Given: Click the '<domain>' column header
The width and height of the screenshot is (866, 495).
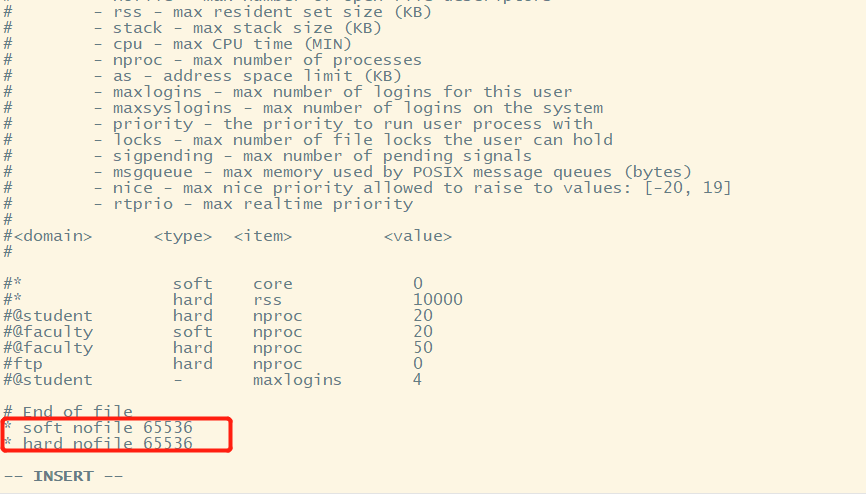Looking at the screenshot, I should (x=53, y=236).
